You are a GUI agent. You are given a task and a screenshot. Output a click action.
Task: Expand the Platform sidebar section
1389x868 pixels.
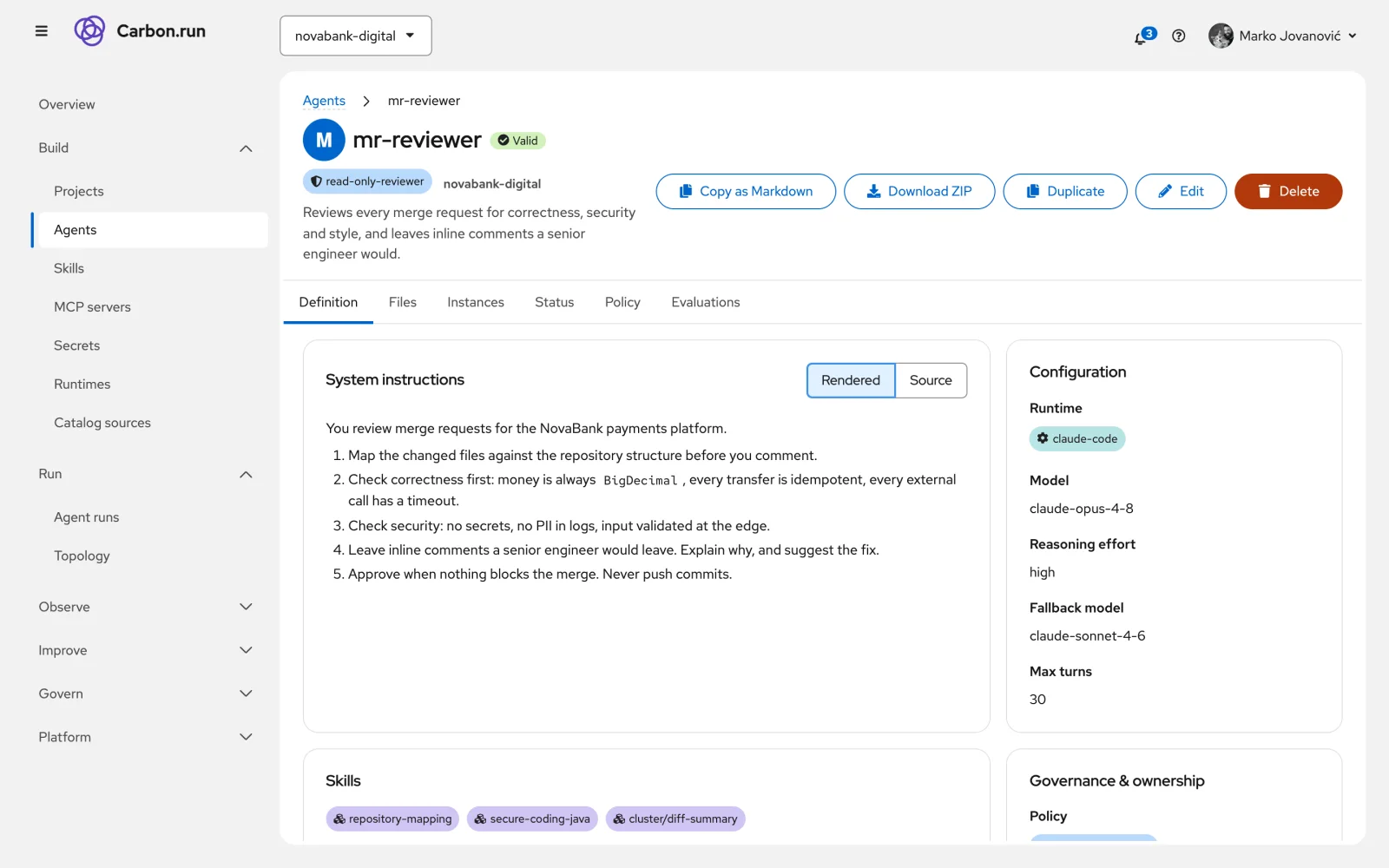pos(149,737)
